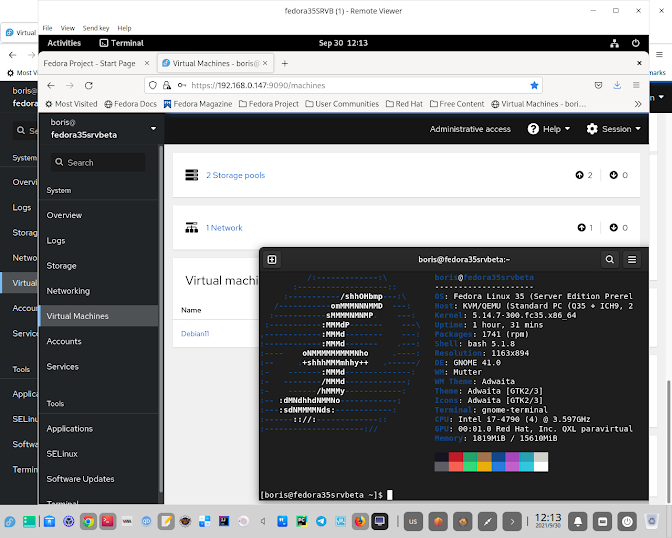The height and width of the screenshot is (538, 672).
Task: Open Networking in Cockpit sidebar
Action: coord(99,291)
